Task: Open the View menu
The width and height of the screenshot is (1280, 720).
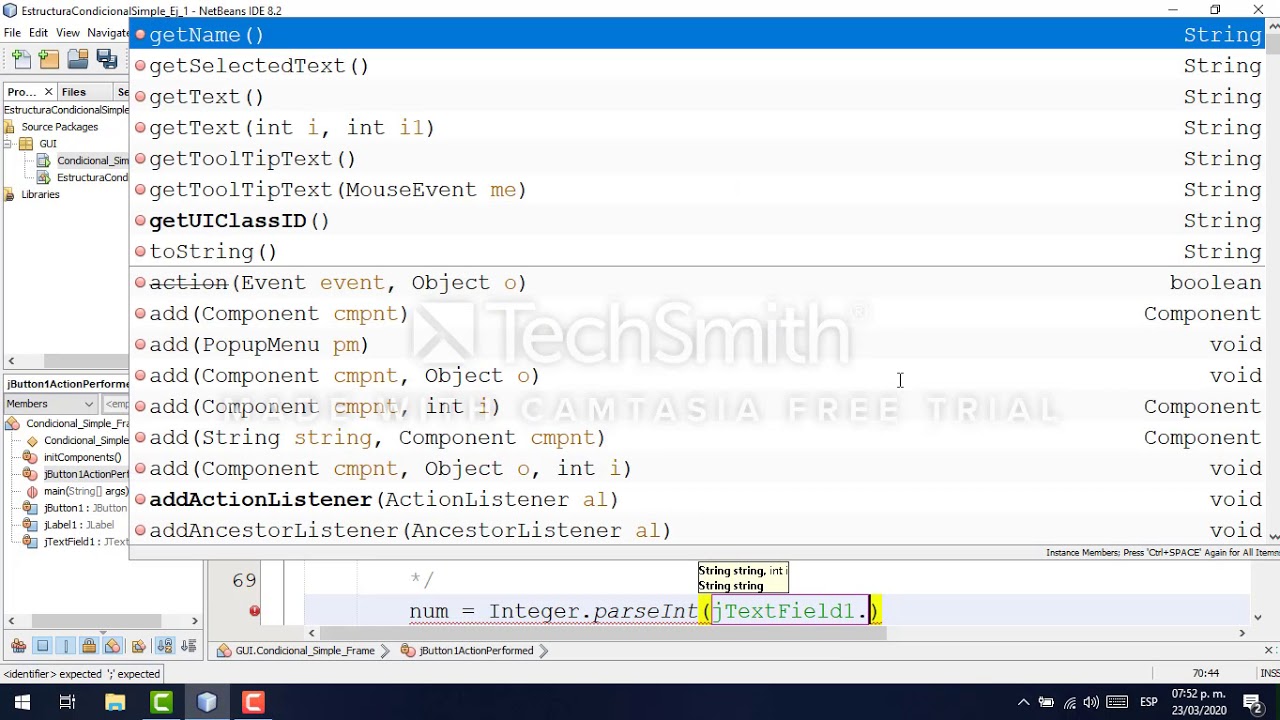Action: [x=68, y=33]
